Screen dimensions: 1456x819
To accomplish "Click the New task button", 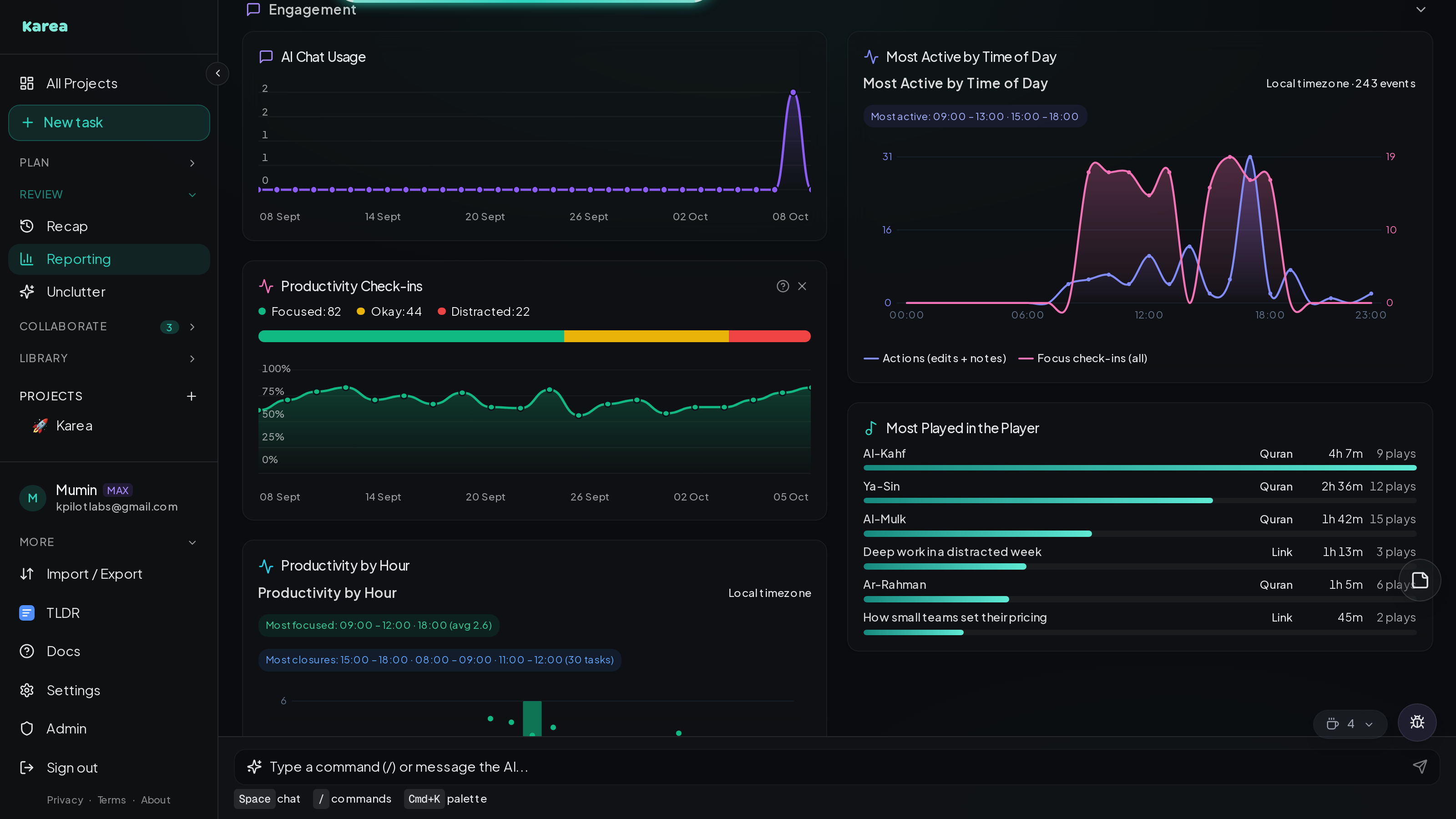I will tap(109, 123).
